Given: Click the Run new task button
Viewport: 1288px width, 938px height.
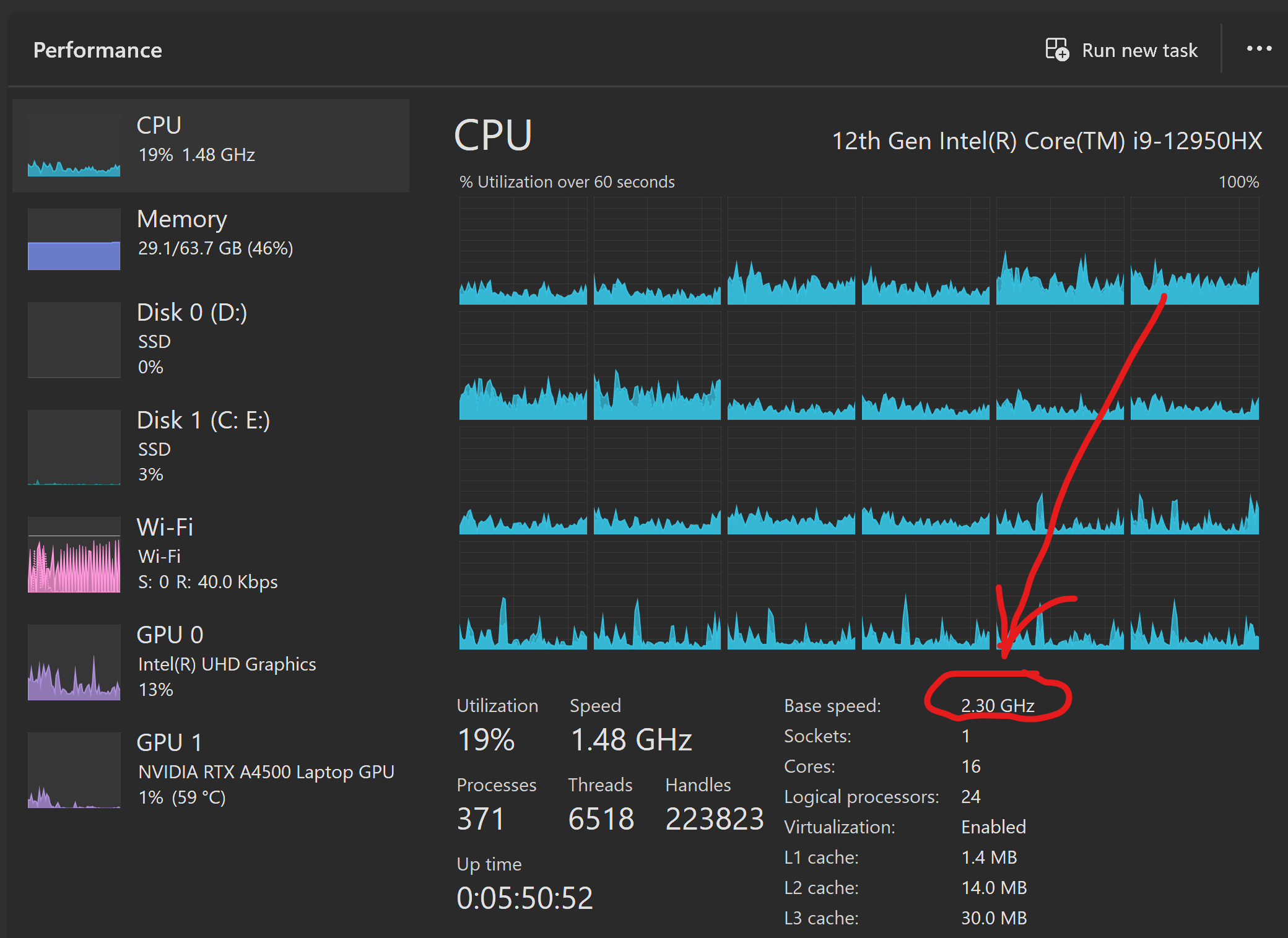Looking at the screenshot, I should [x=1121, y=50].
